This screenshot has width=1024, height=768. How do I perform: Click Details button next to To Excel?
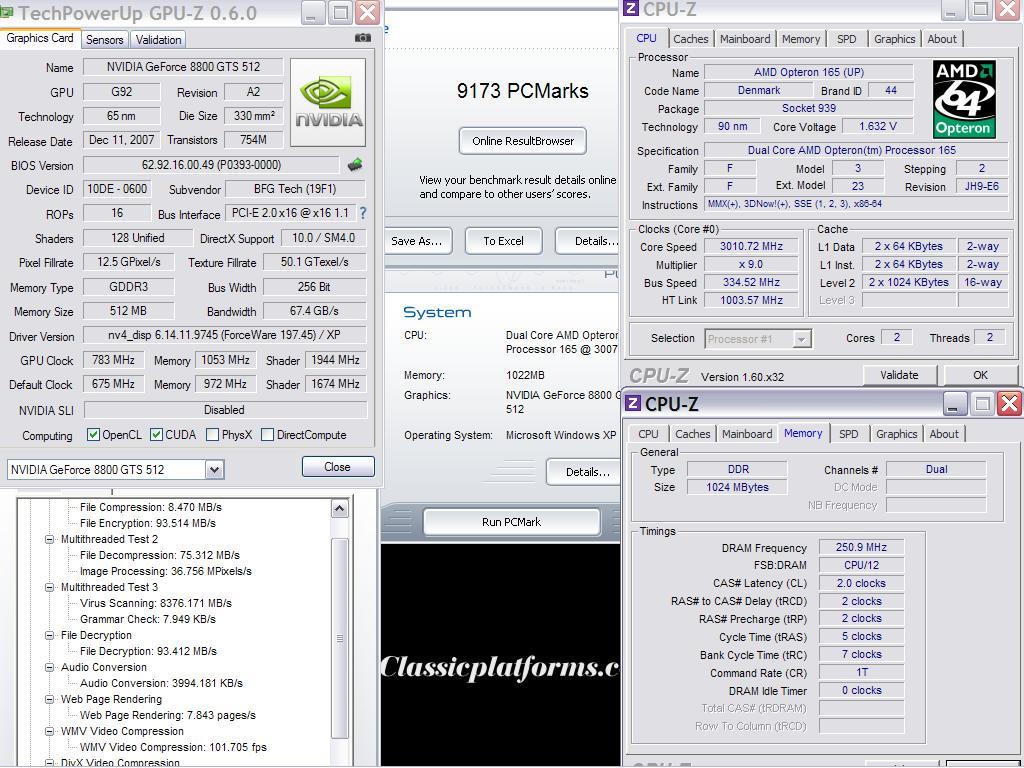588,241
